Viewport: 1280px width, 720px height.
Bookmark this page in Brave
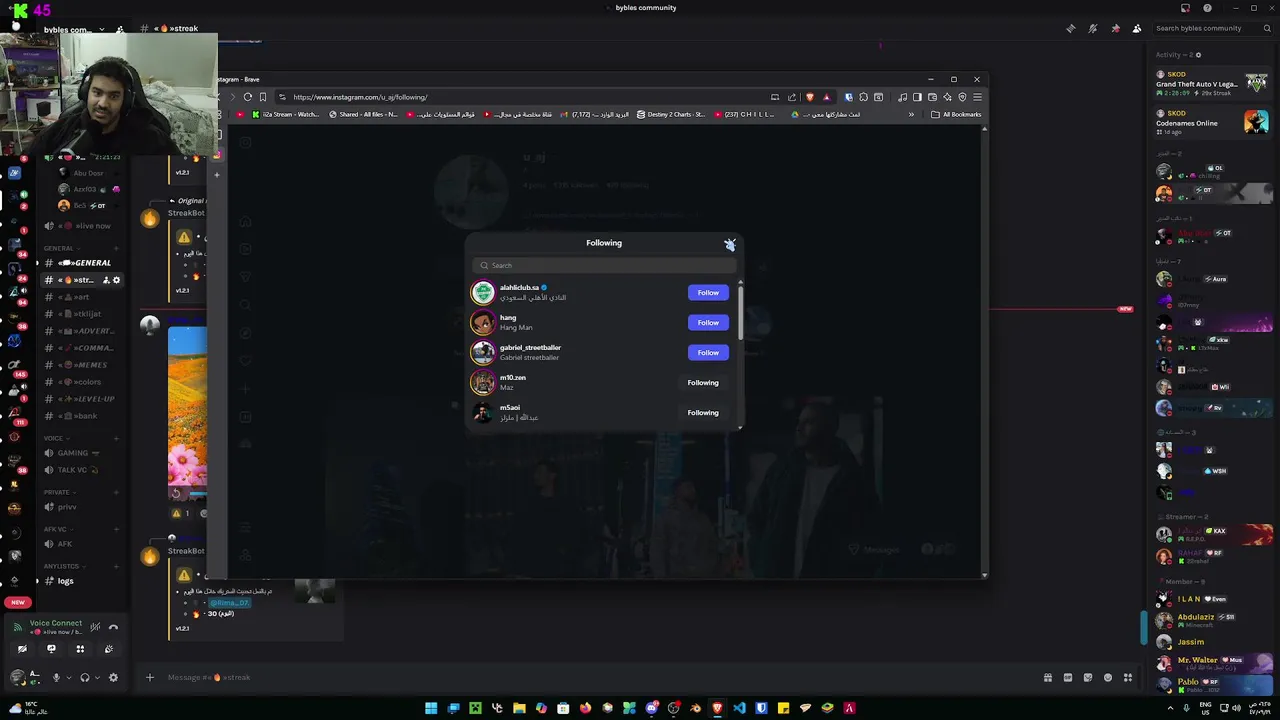click(x=263, y=97)
